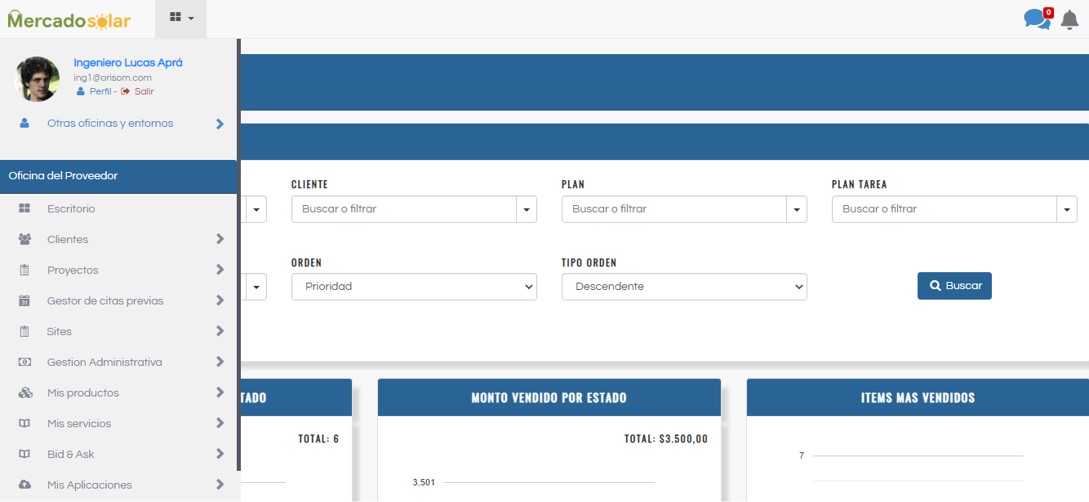1089x502 pixels.
Task: Open the notifications bell
Action: tap(1069, 20)
